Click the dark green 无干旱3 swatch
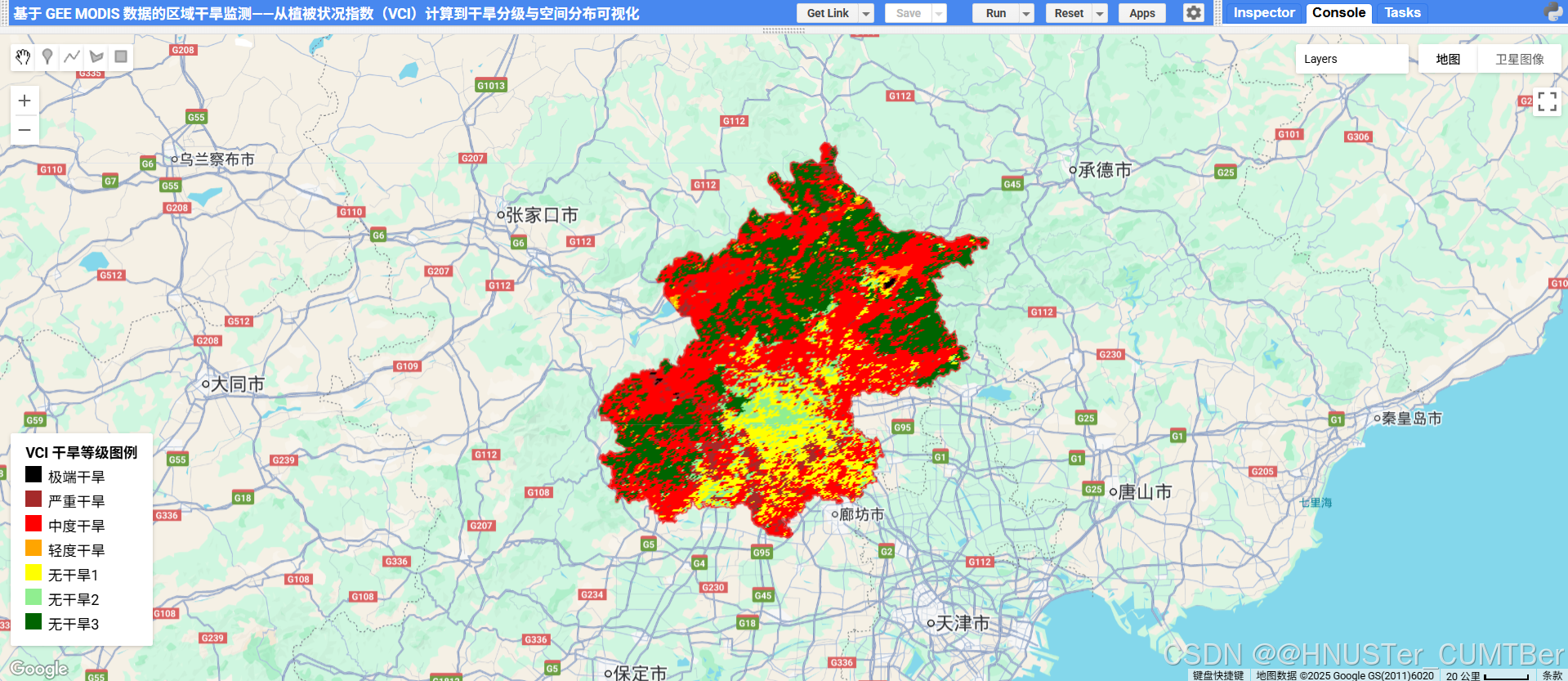 [34, 621]
